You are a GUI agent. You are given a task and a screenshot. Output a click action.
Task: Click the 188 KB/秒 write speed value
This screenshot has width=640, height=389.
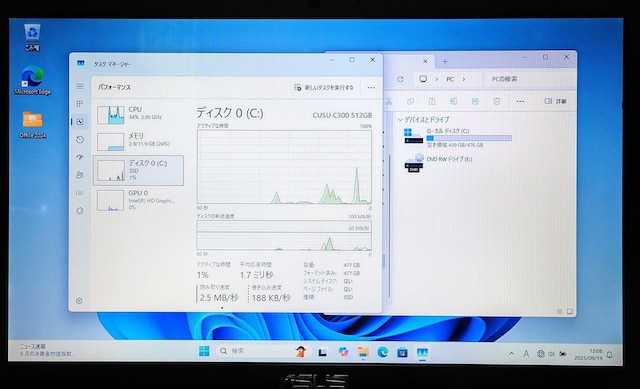(x=271, y=298)
